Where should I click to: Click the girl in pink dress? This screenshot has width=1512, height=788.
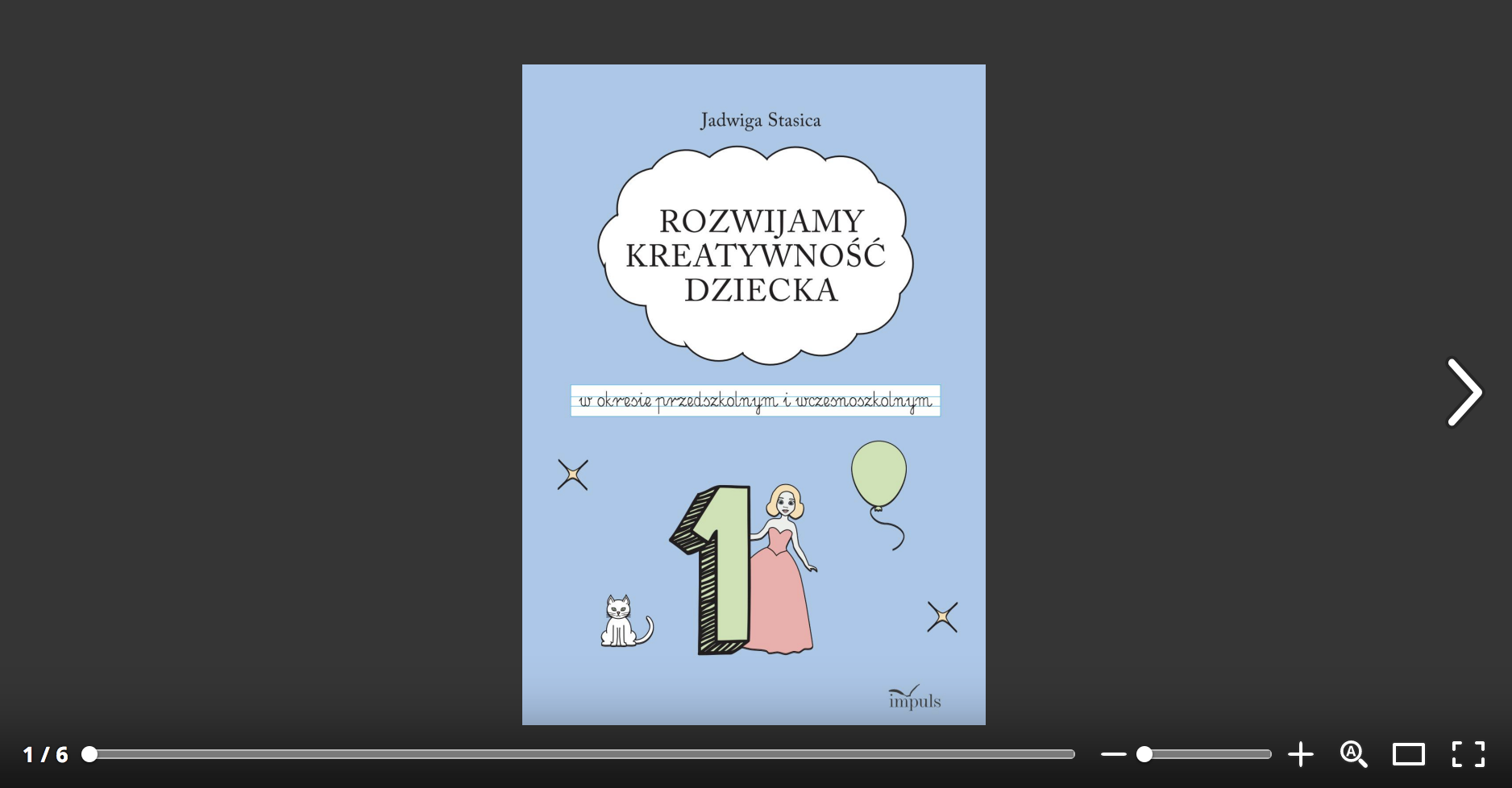click(x=780, y=572)
